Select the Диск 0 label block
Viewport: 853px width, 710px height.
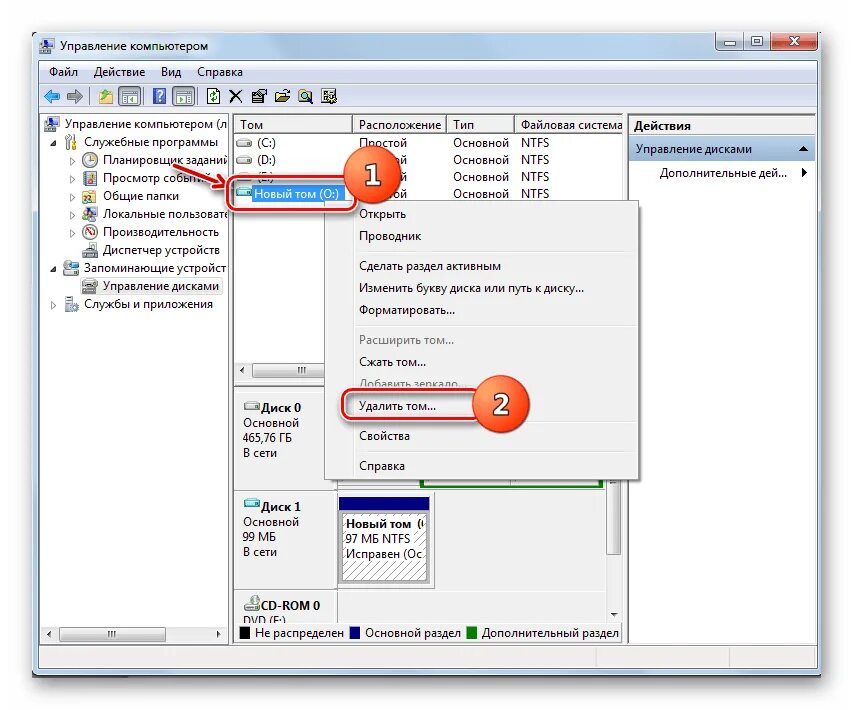click(x=285, y=430)
